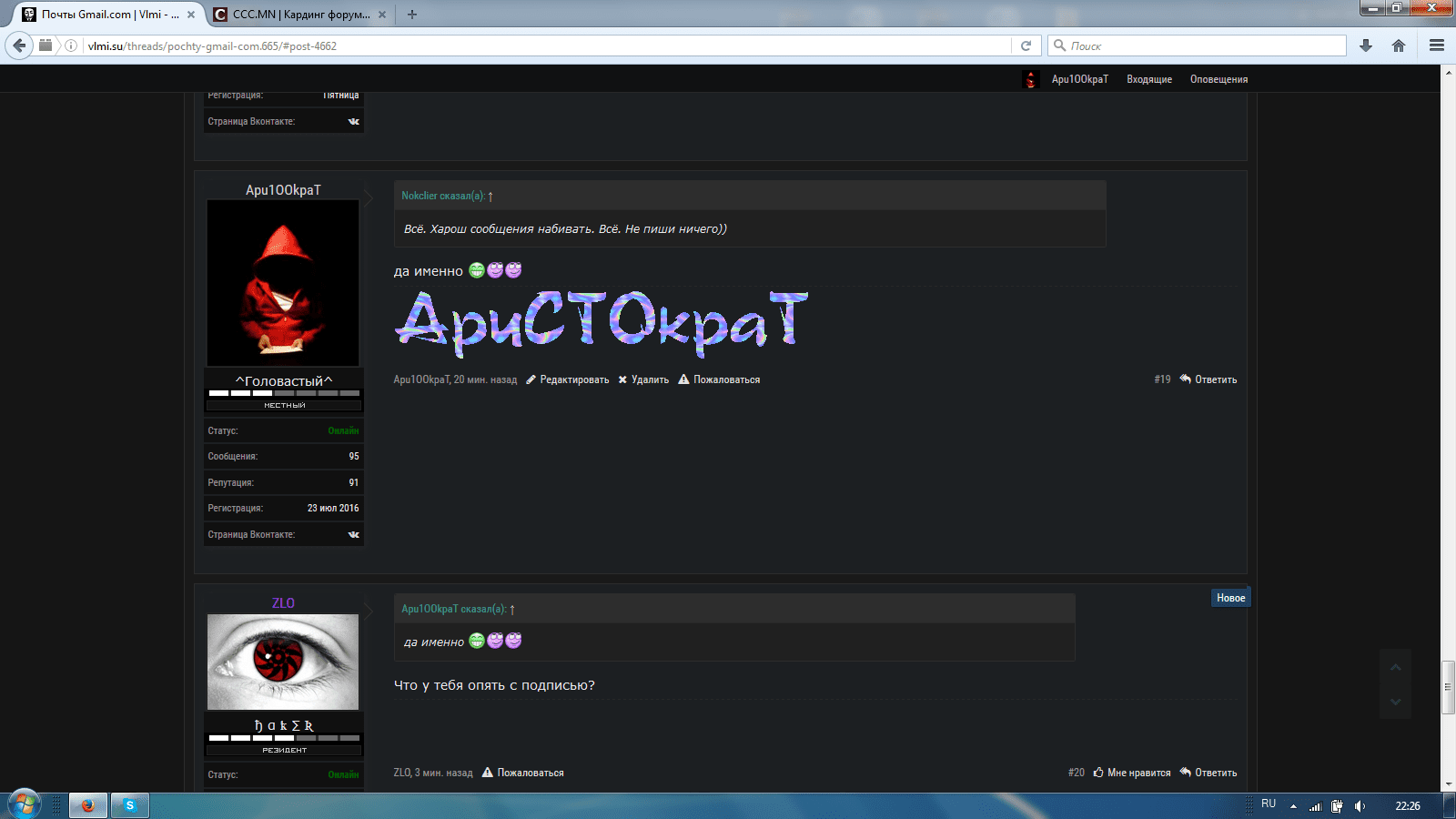Open the Firefox downloads arrow icon

click(x=1365, y=45)
